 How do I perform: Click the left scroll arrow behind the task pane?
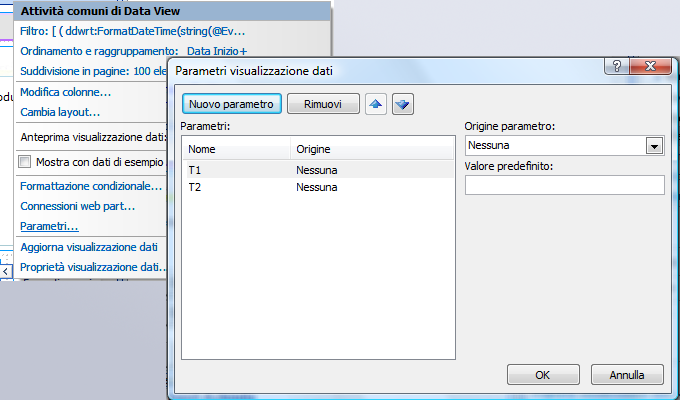click(5, 272)
